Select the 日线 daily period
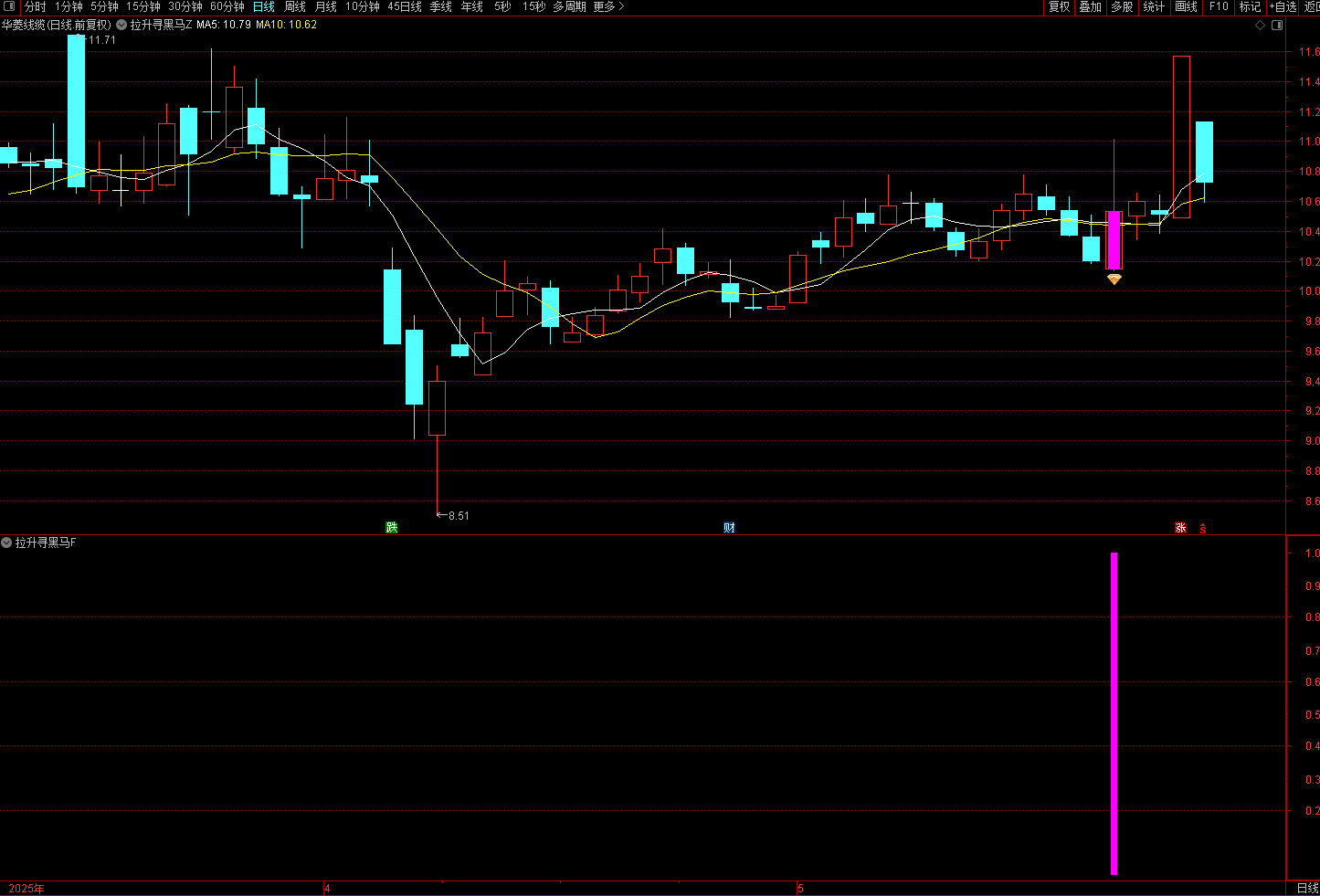 tap(264, 6)
